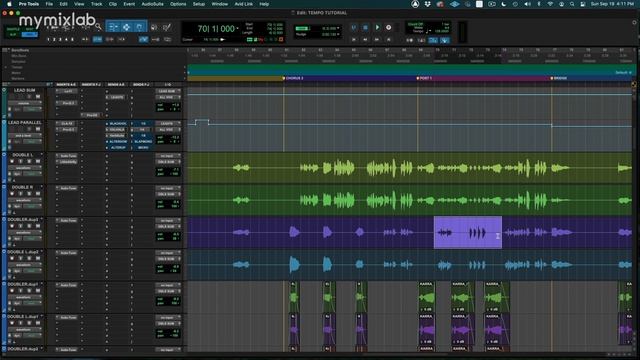Open the Nudge value dropdown
Image resolution: width=640 pixels, height=360 pixels.
[x=338, y=35]
